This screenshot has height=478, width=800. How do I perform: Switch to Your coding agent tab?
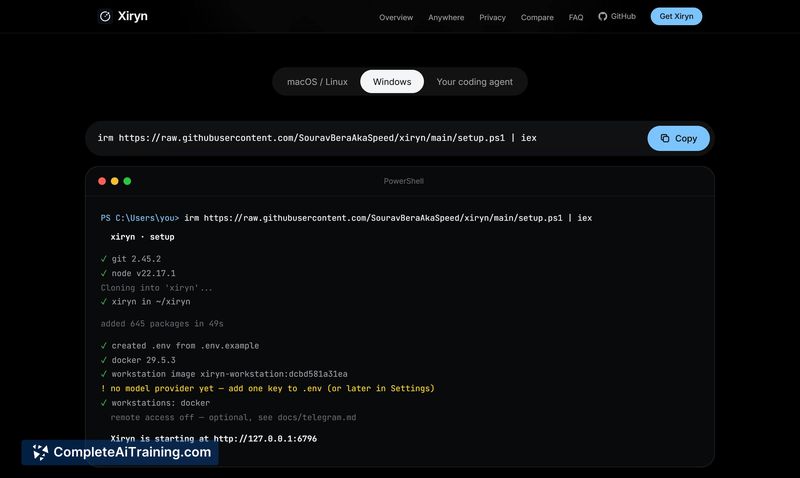[474, 82]
